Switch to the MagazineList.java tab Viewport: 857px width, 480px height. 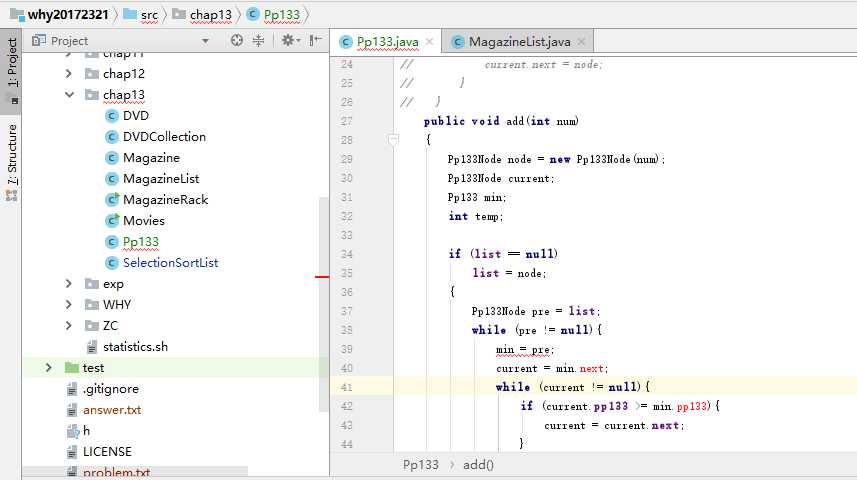pyautogui.click(x=518, y=42)
